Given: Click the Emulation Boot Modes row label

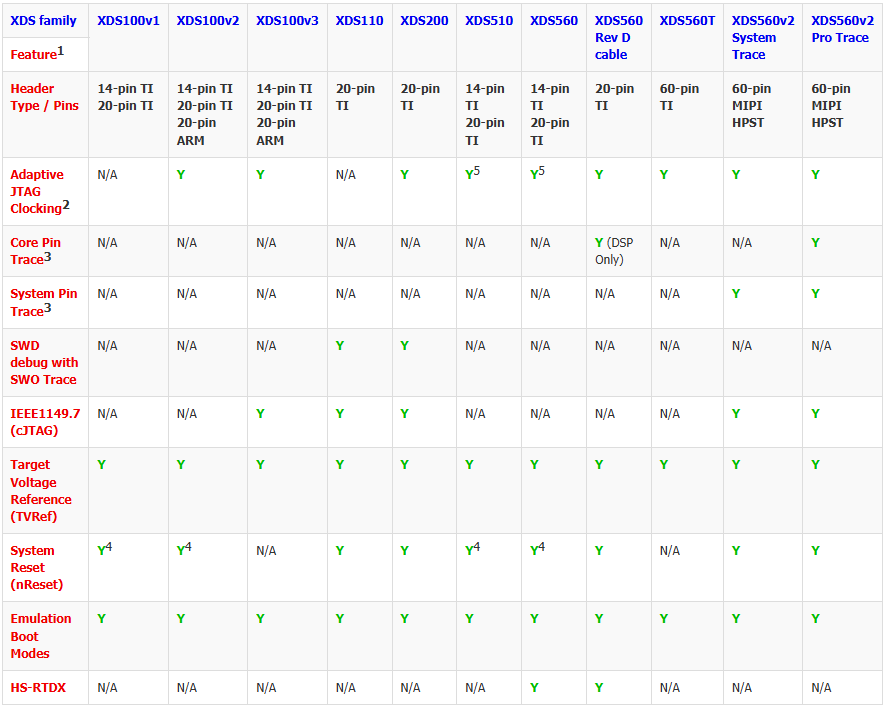Looking at the screenshot, I should pos(41,635).
